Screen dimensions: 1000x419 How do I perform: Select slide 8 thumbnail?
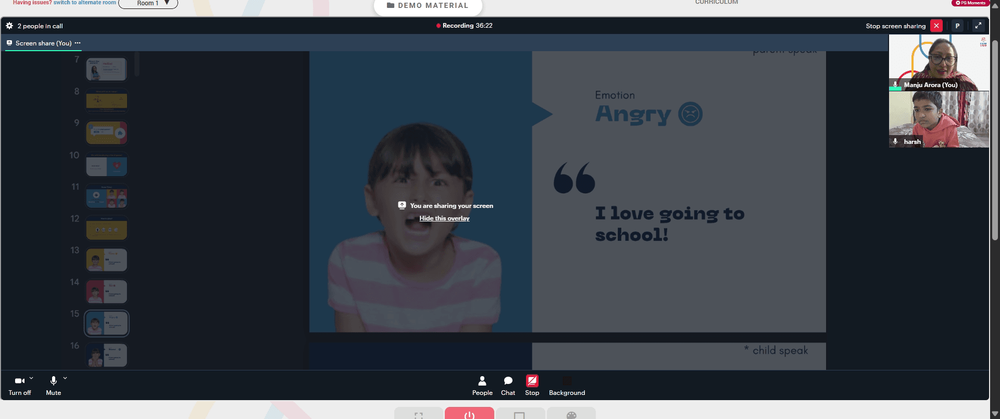click(x=107, y=101)
